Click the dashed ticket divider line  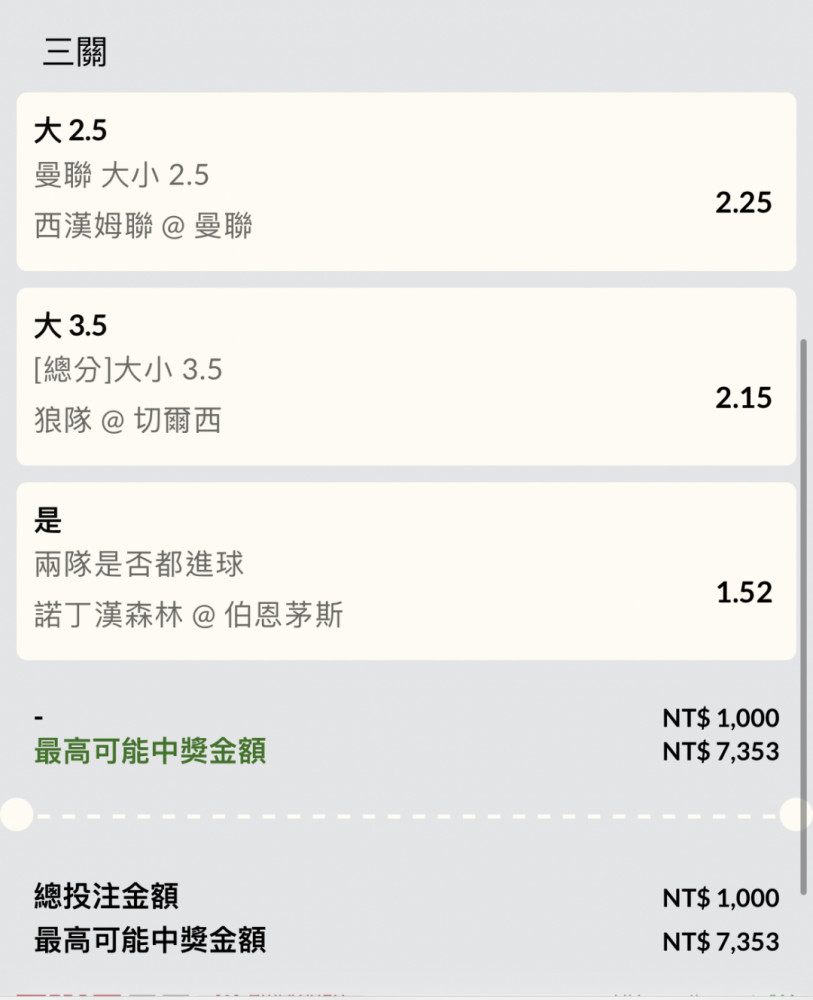click(406, 816)
